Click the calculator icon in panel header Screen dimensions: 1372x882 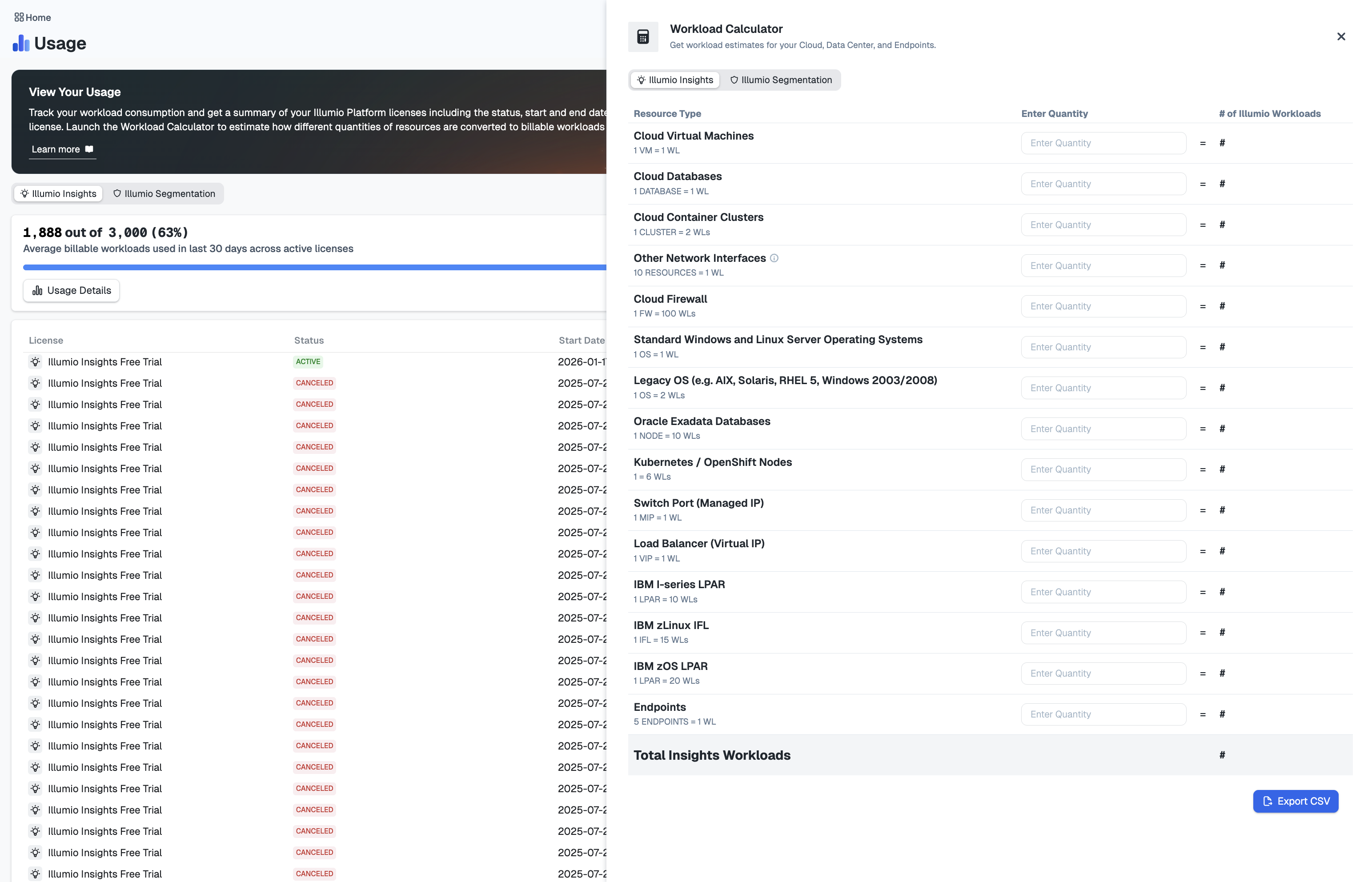(642, 36)
